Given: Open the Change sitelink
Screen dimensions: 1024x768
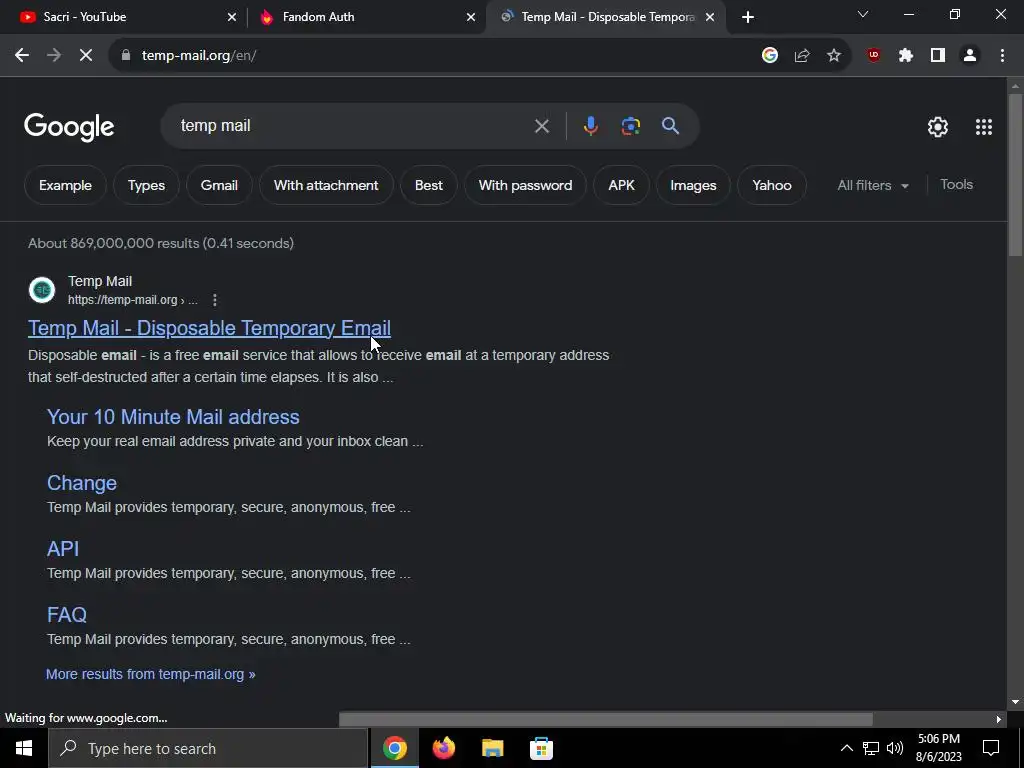Looking at the screenshot, I should [x=82, y=483].
